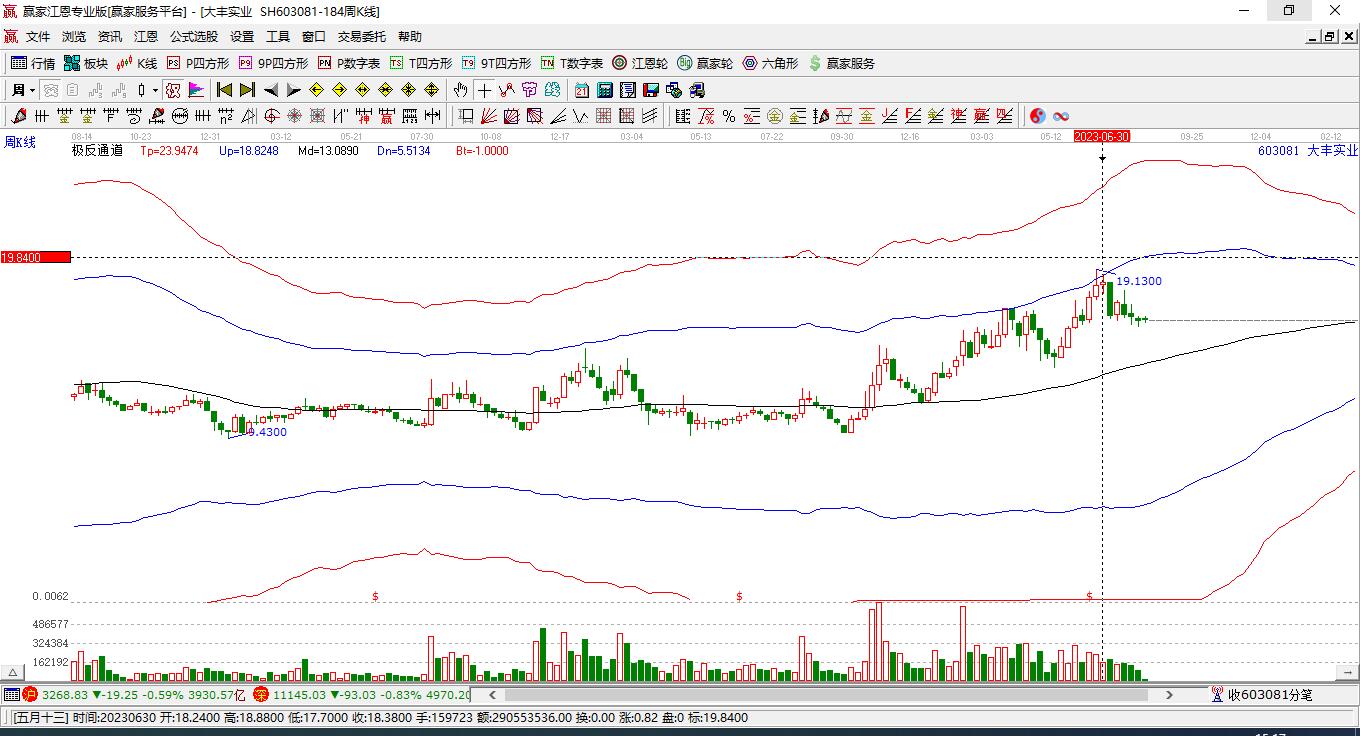Step forward with the black right arrow
The width and height of the screenshot is (1360, 736).
click(x=293, y=90)
